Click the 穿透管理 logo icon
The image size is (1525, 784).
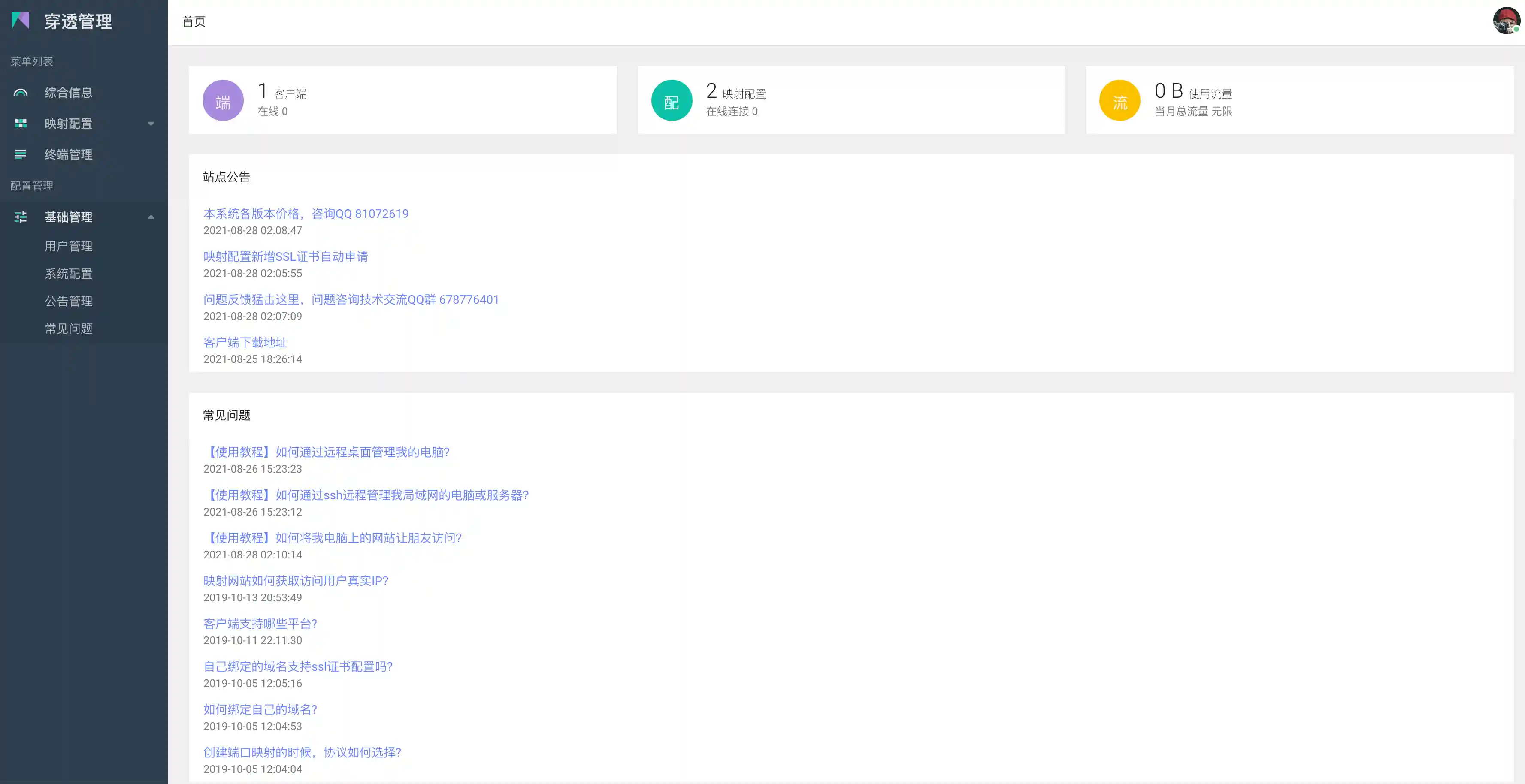21,21
